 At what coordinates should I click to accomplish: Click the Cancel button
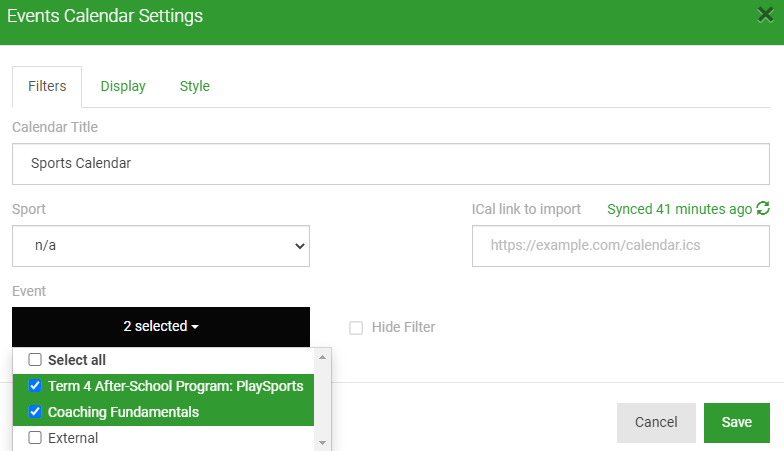[656, 422]
